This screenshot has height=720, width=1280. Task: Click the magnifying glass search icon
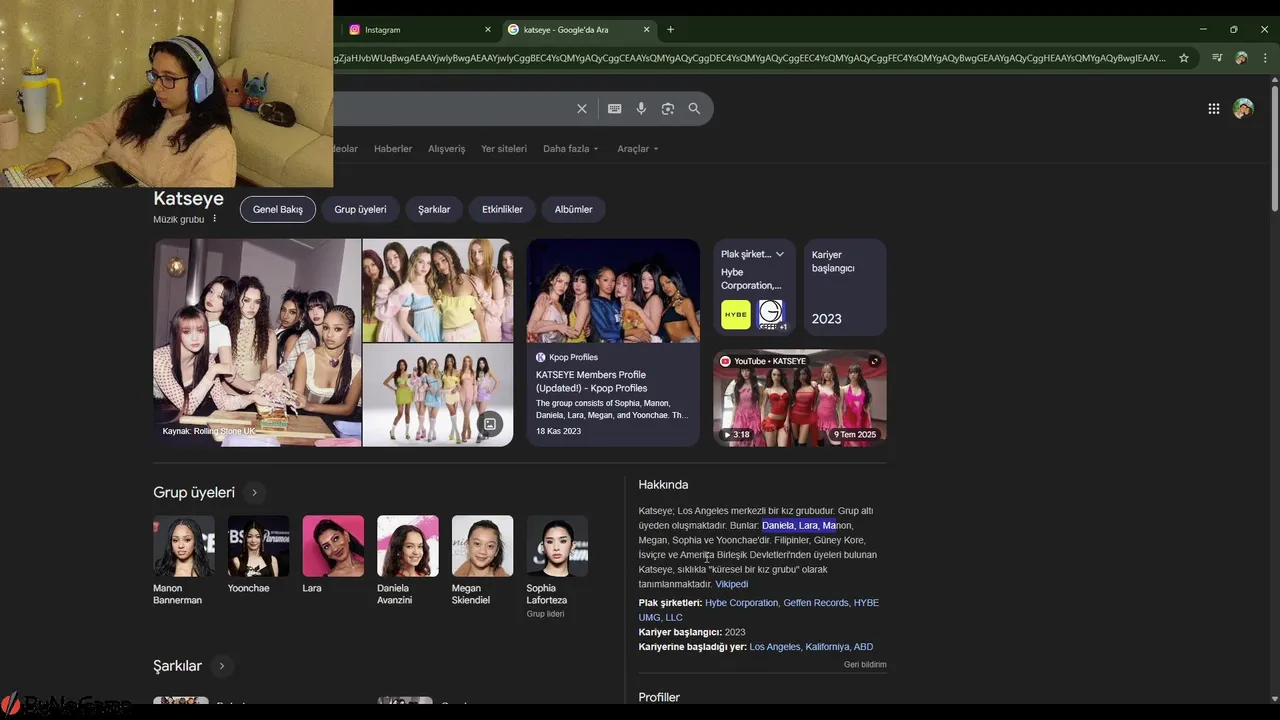[x=694, y=109]
